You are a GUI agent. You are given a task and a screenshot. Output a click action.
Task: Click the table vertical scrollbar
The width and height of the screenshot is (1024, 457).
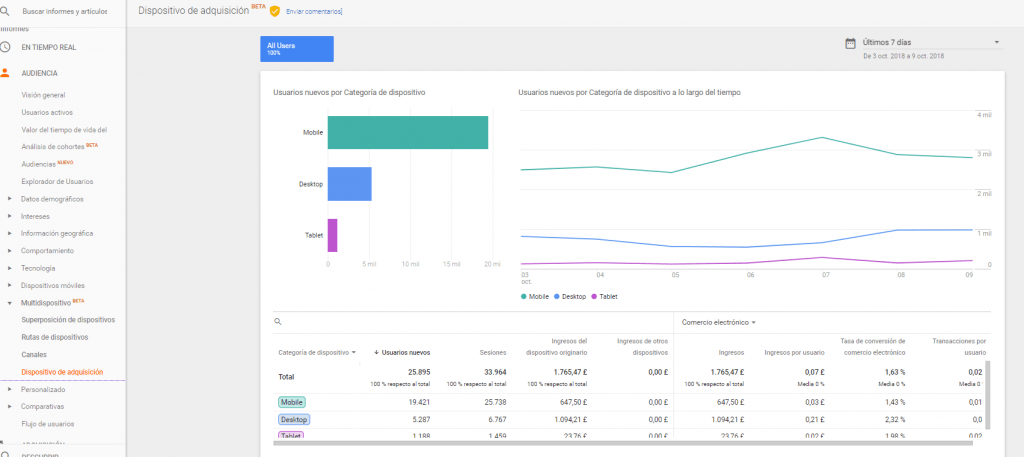pos(987,395)
